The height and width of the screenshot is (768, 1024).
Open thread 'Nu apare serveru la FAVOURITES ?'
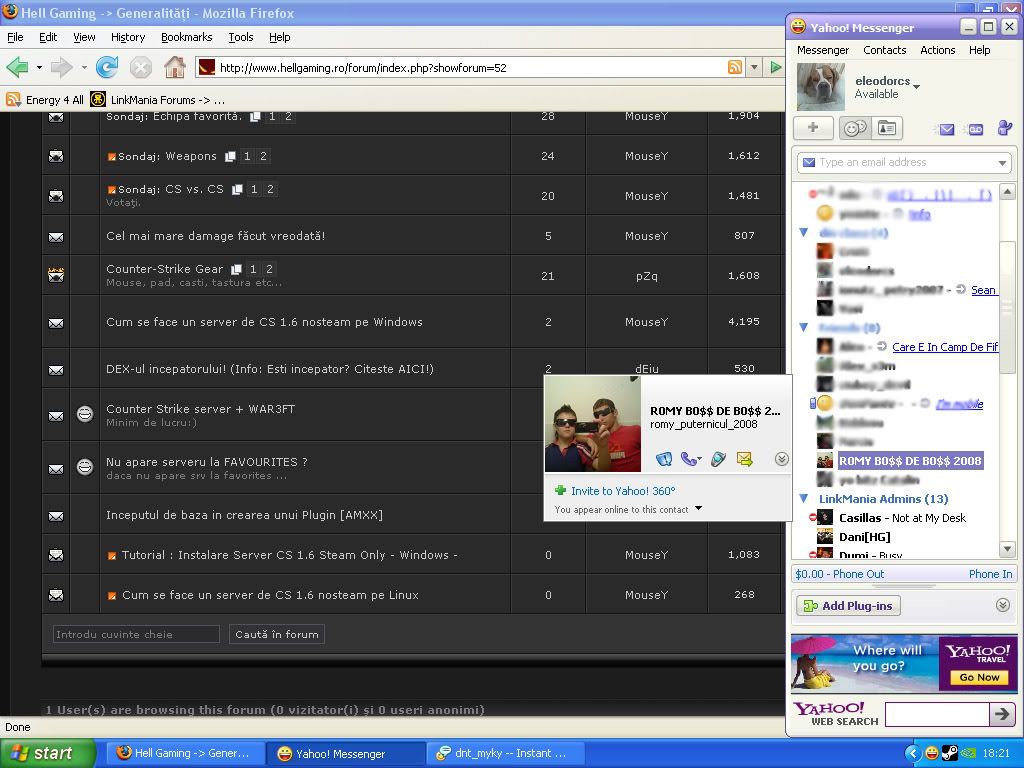206,462
